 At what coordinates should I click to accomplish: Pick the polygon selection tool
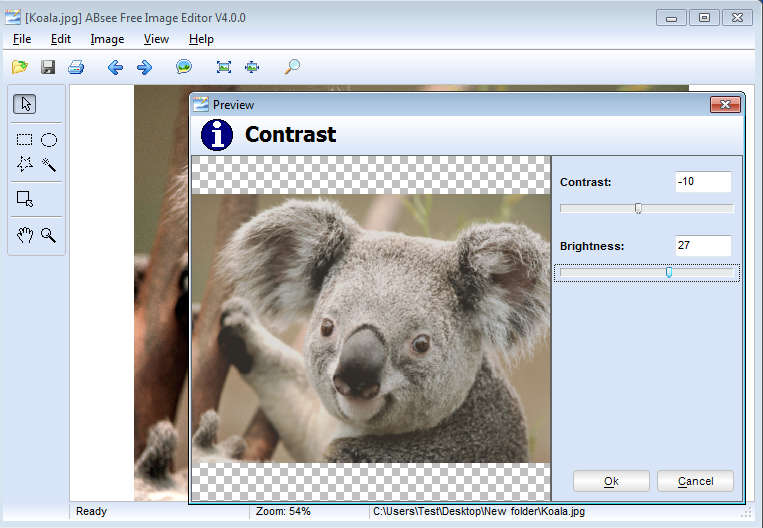coord(25,164)
